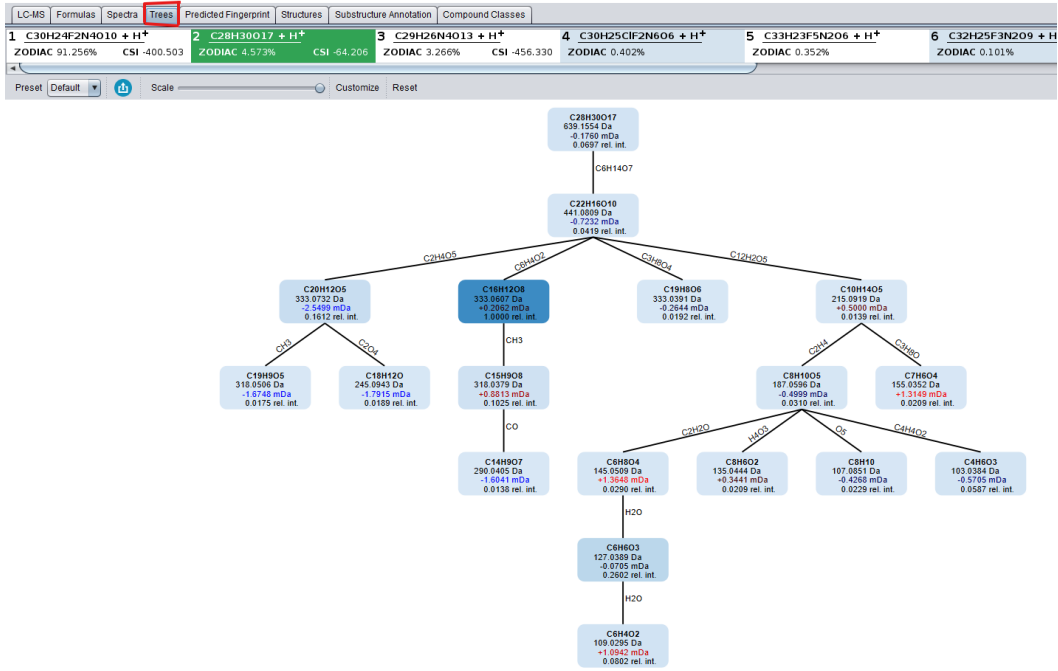Choose candidate 5 C33H23F5N2O6
The height and width of the screenshot is (671, 1058).
pyautogui.click(x=836, y=45)
